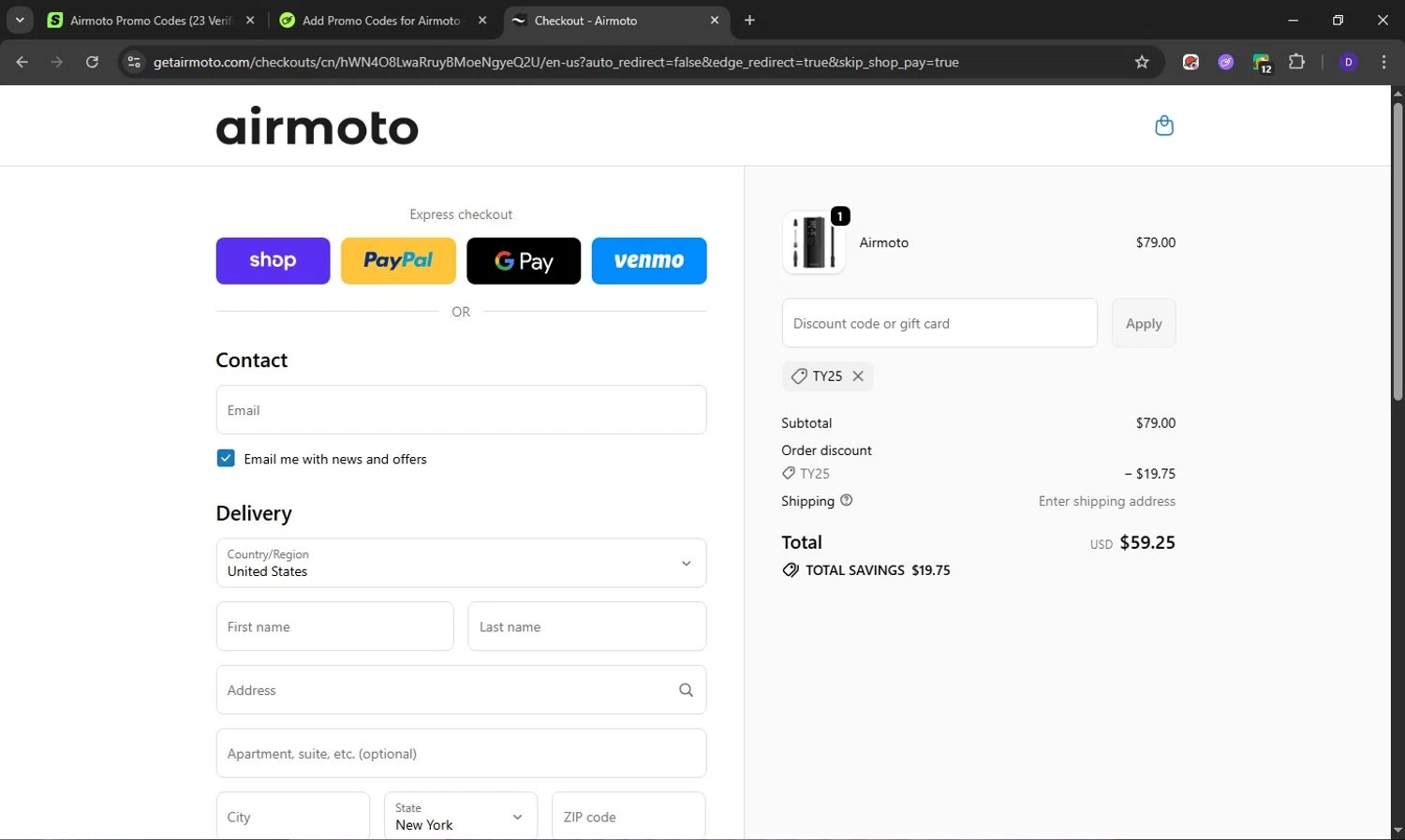
Task: Close the Add Promo Codes for Airmoto tab
Action: click(482, 21)
